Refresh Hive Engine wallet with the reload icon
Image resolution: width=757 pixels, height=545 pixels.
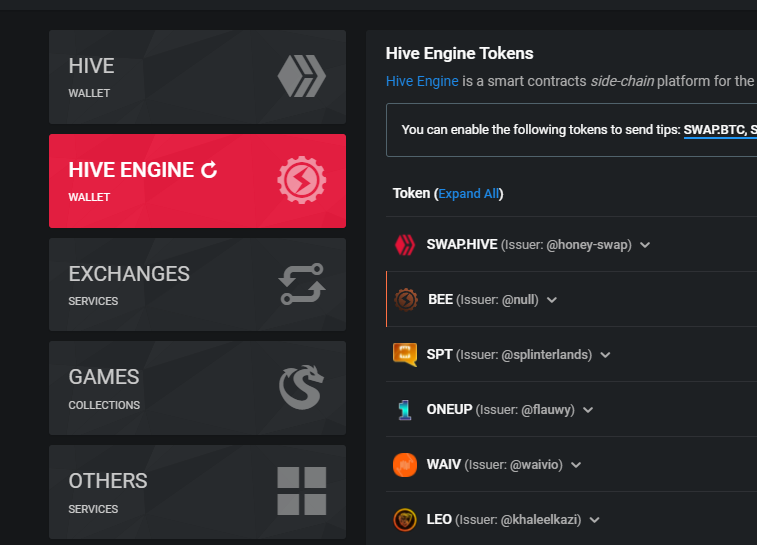209,169
